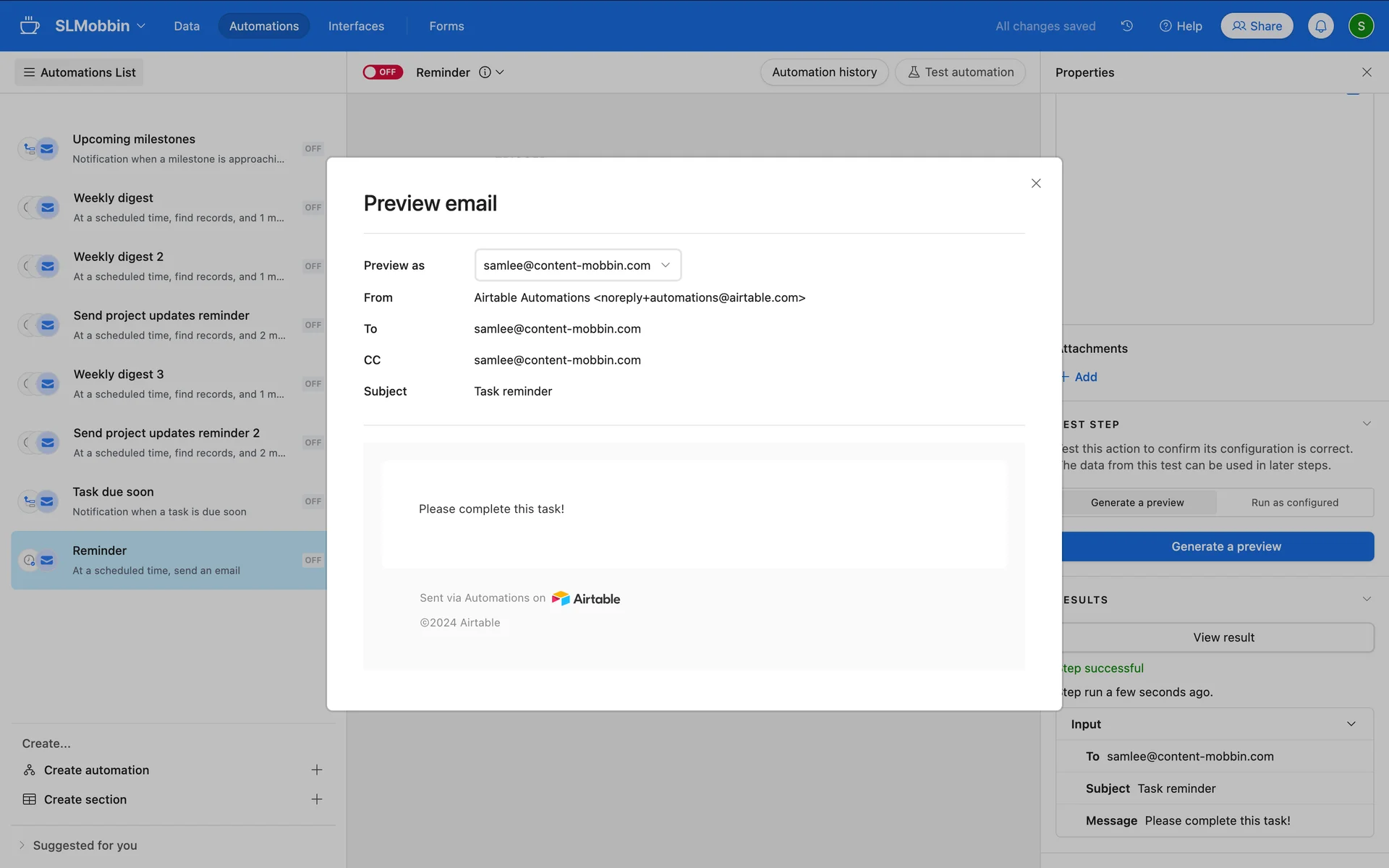1389x868 pixels.
Task: Select the Generate a preview segment option
Action: click(1137, 503)
